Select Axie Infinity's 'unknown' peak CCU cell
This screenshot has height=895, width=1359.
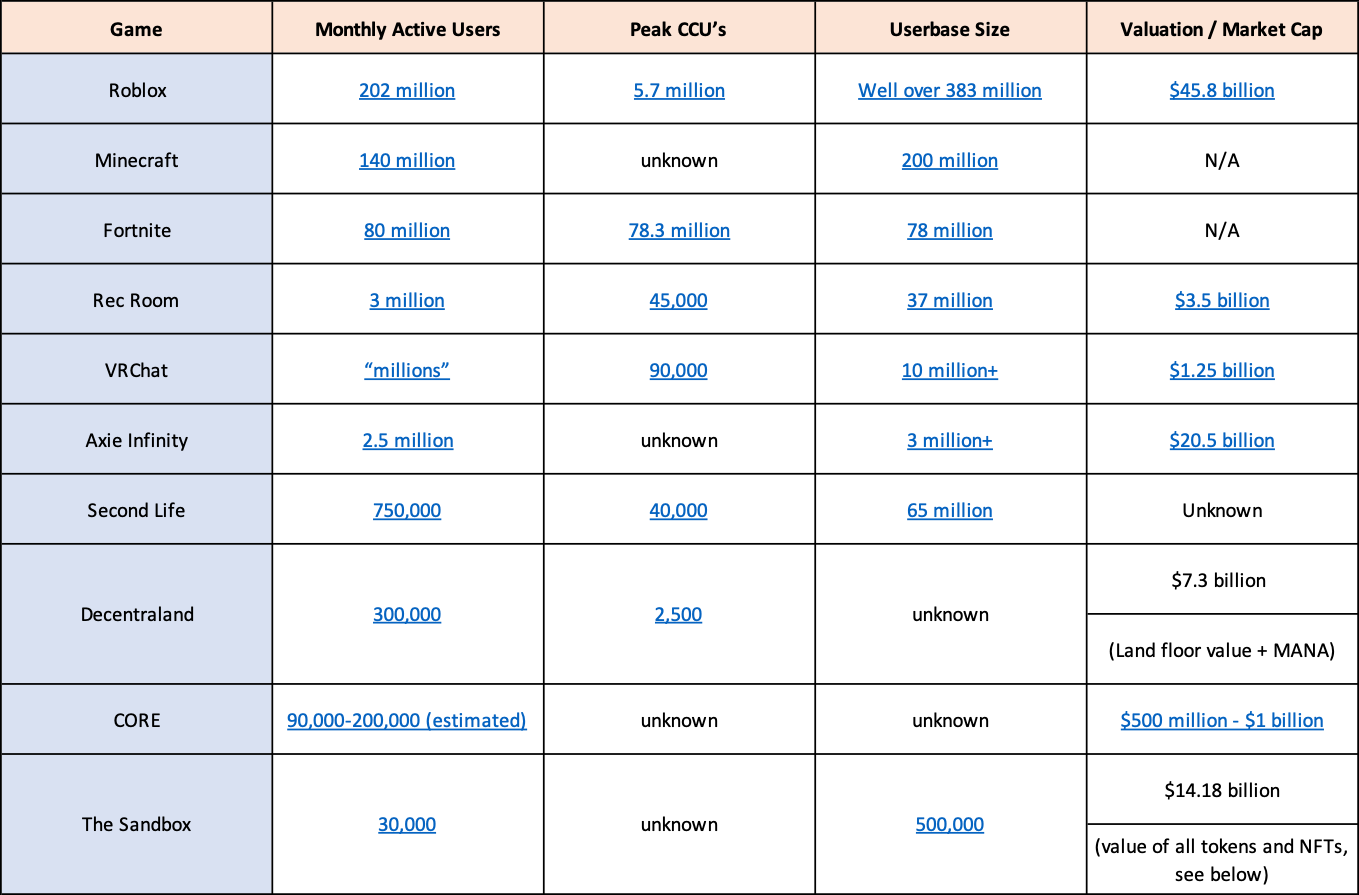679,440
